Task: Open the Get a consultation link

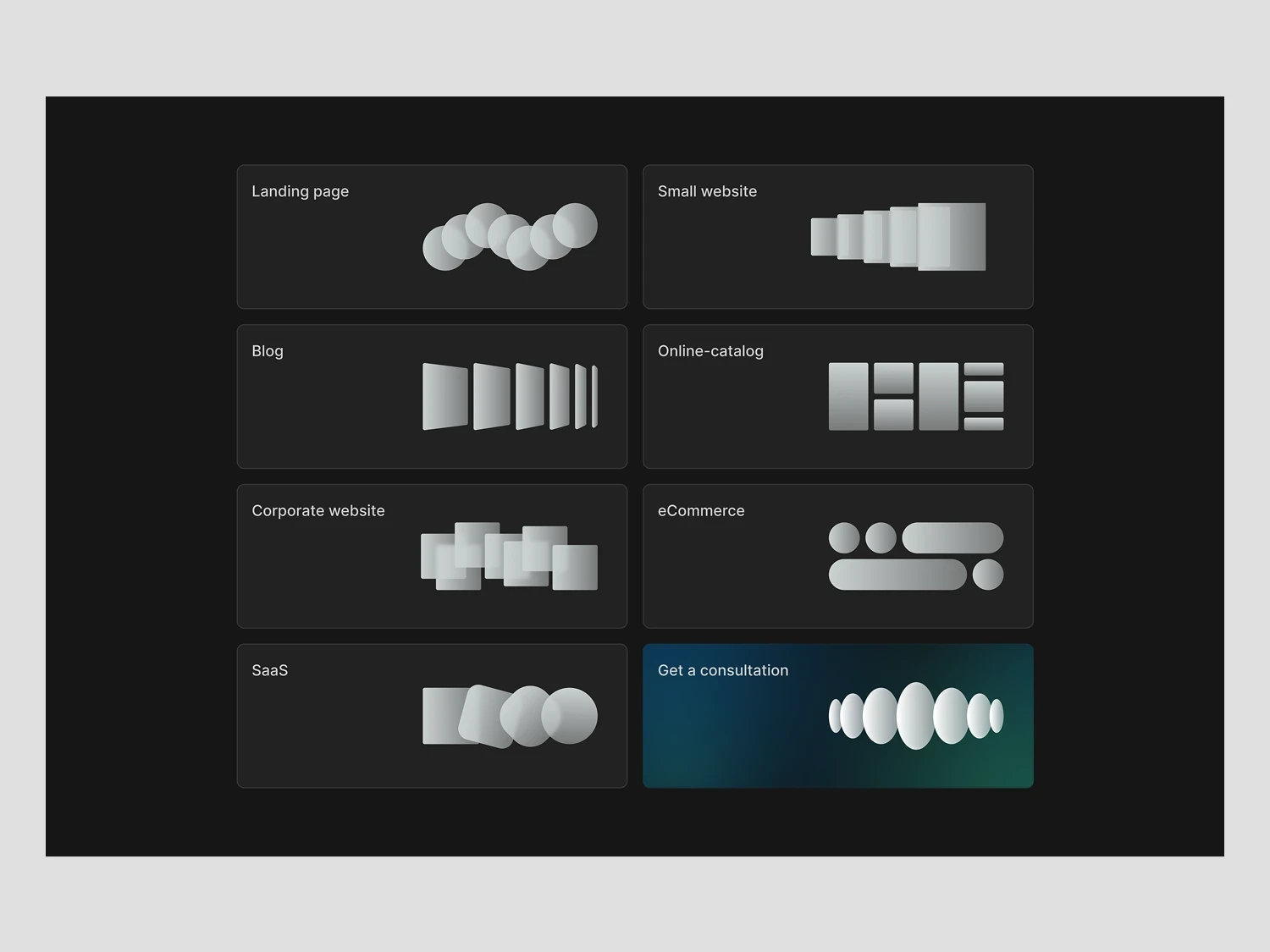Action: click(x=838, y=716)
